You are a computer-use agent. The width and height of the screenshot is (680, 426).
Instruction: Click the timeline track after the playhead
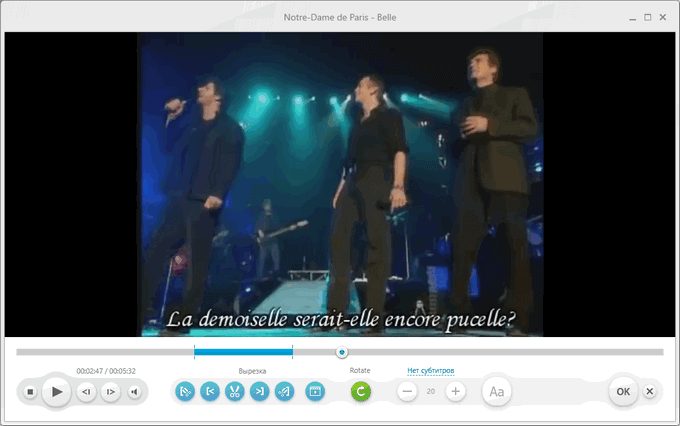click(x=505, y=352)
